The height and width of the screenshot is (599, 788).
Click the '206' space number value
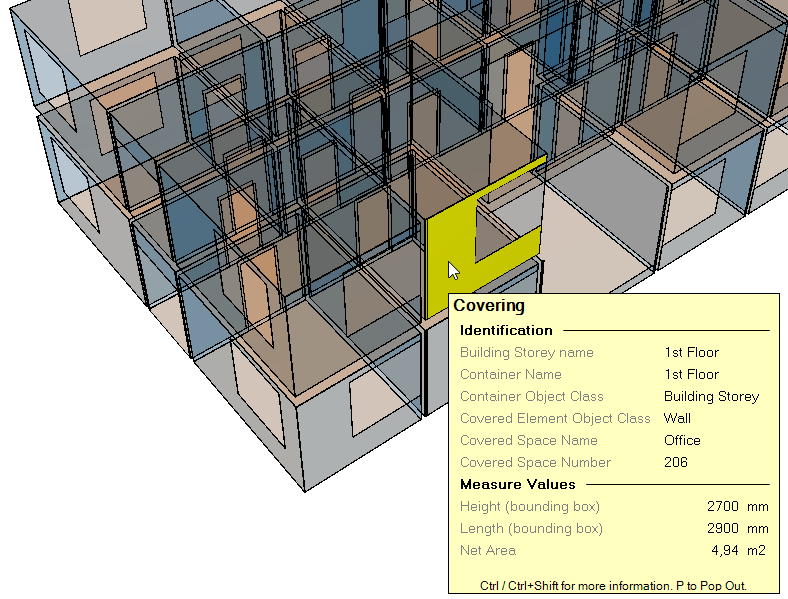click(x=675, y=462)
